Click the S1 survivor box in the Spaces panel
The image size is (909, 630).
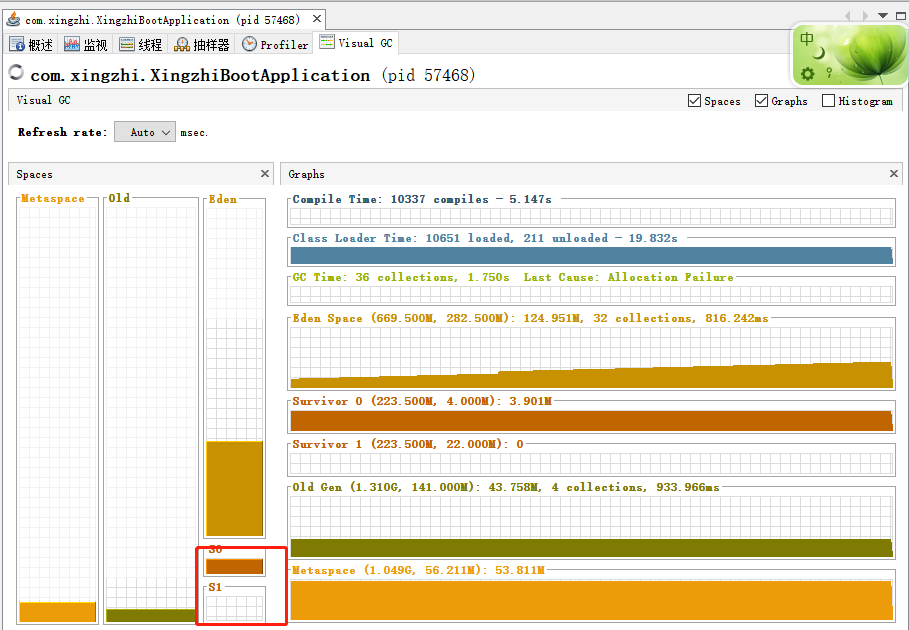tap(235, 609)
